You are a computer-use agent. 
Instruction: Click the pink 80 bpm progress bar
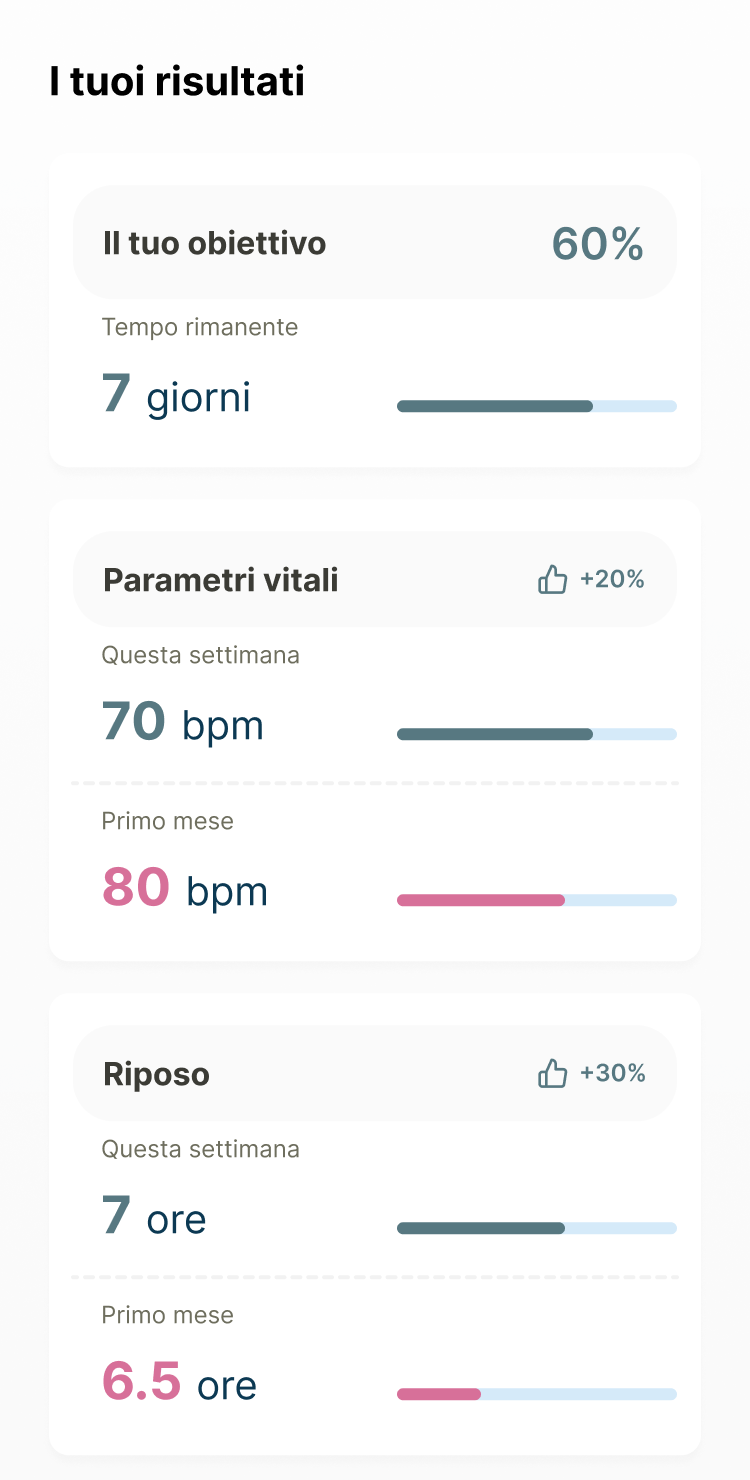(536, 900)
